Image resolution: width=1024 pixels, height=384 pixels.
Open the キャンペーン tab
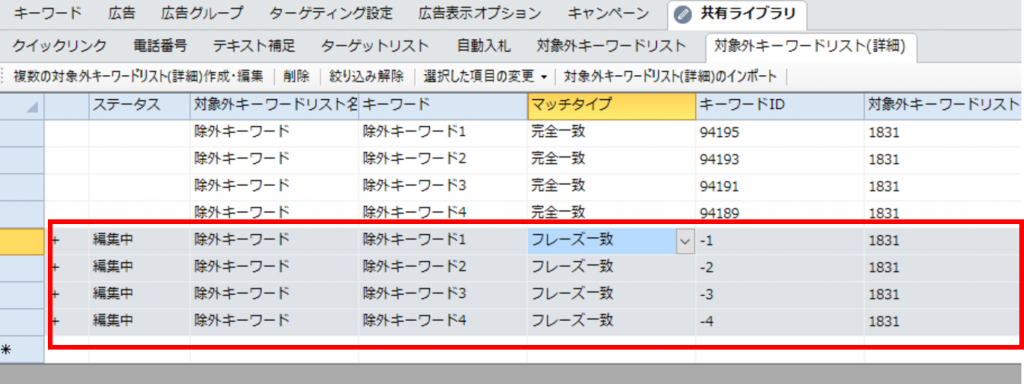608,13
